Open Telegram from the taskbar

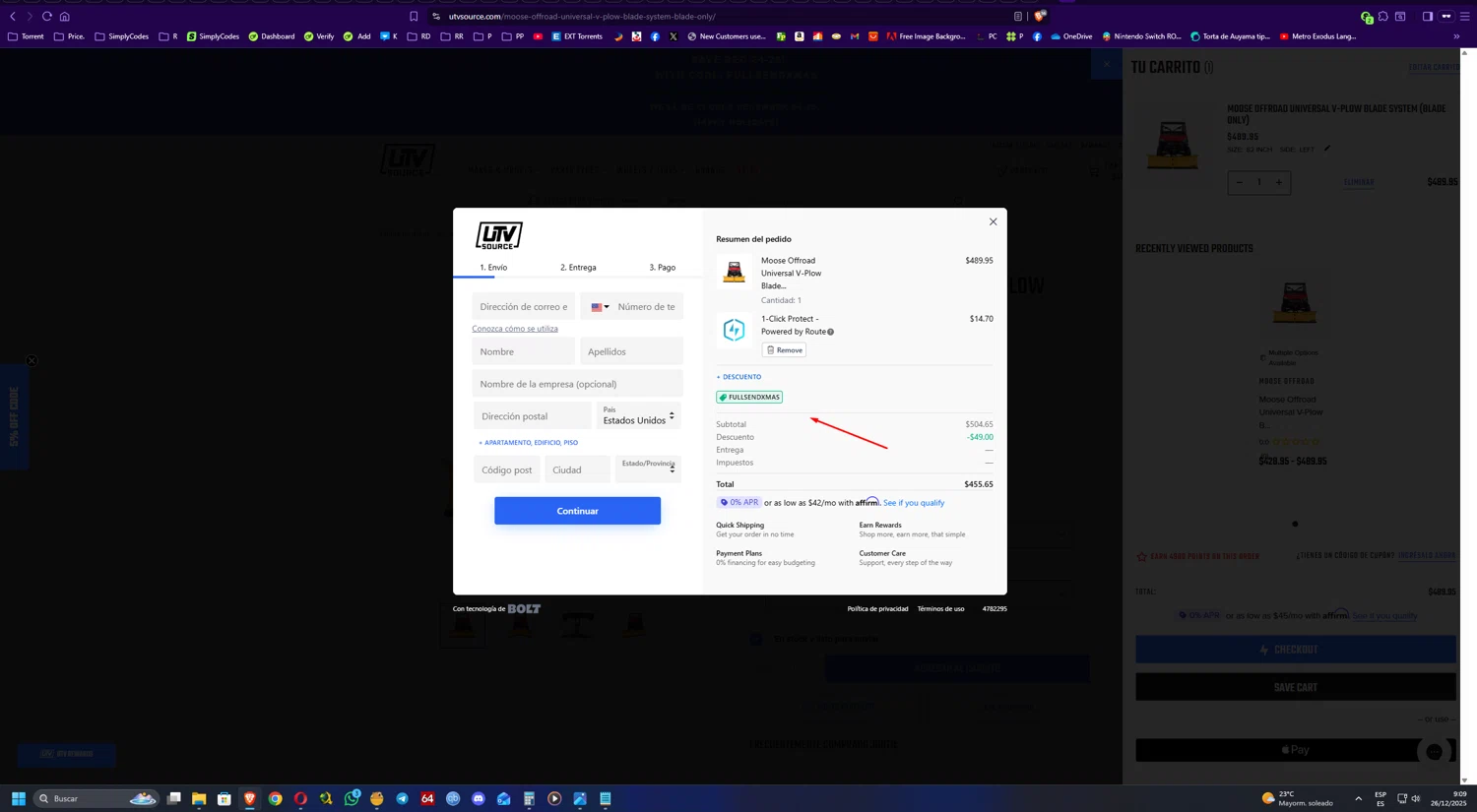click(402, 798)
